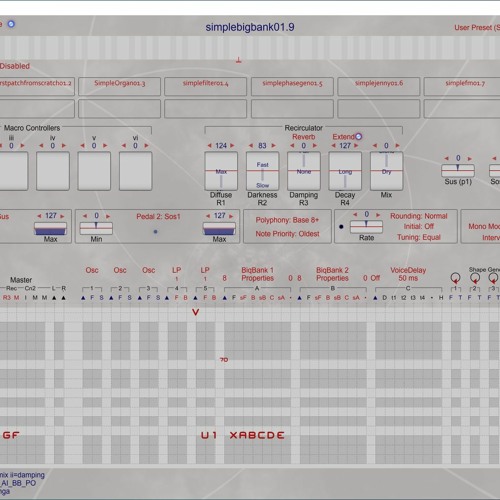Select the SimpleOrgan01.3 preset slot
The width and height of the screenshot is (500, 500).
(x=119, y=86)
